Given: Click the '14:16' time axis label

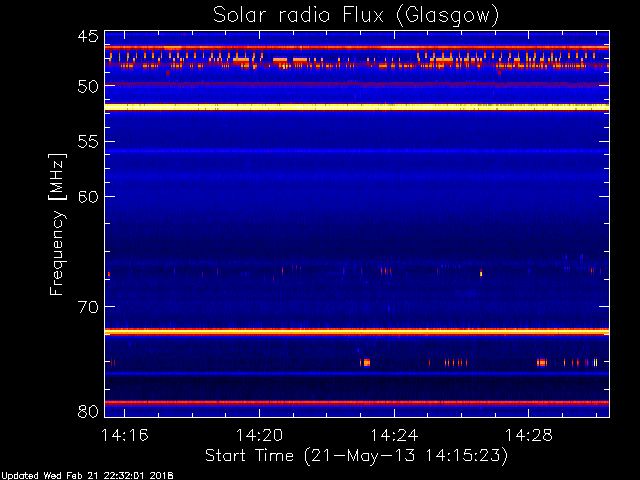Looking at the screenshot, I should point(125,435).
